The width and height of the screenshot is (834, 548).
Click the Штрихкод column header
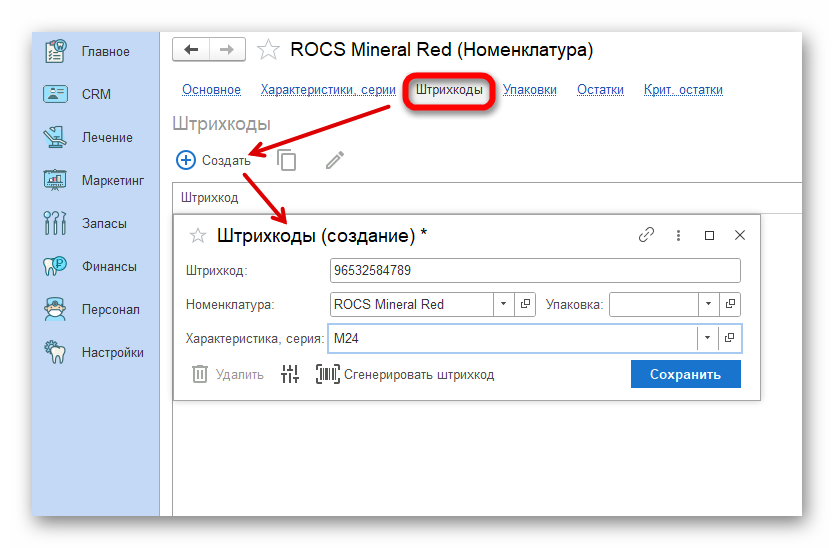pyautogui.click(x=210, y=198)
